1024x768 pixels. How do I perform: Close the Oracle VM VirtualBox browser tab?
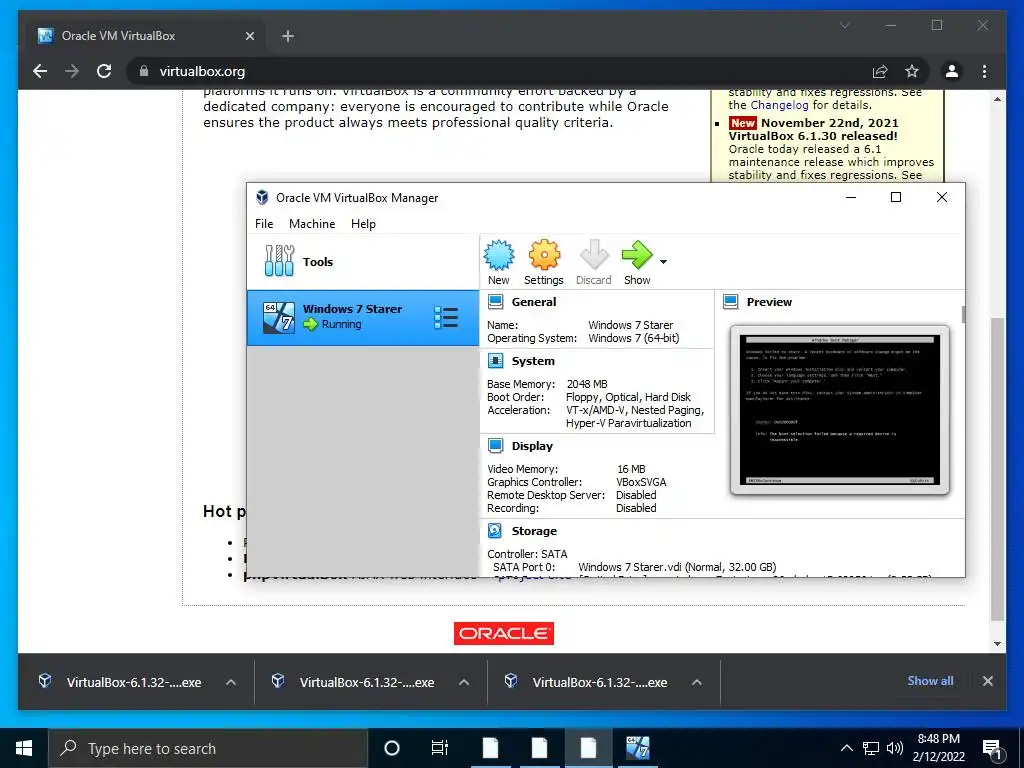coord(249,36)
